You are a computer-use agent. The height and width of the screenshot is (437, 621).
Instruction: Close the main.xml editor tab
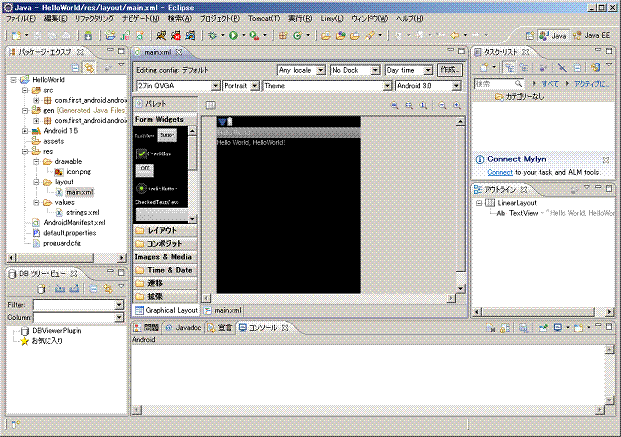(179, 52)
